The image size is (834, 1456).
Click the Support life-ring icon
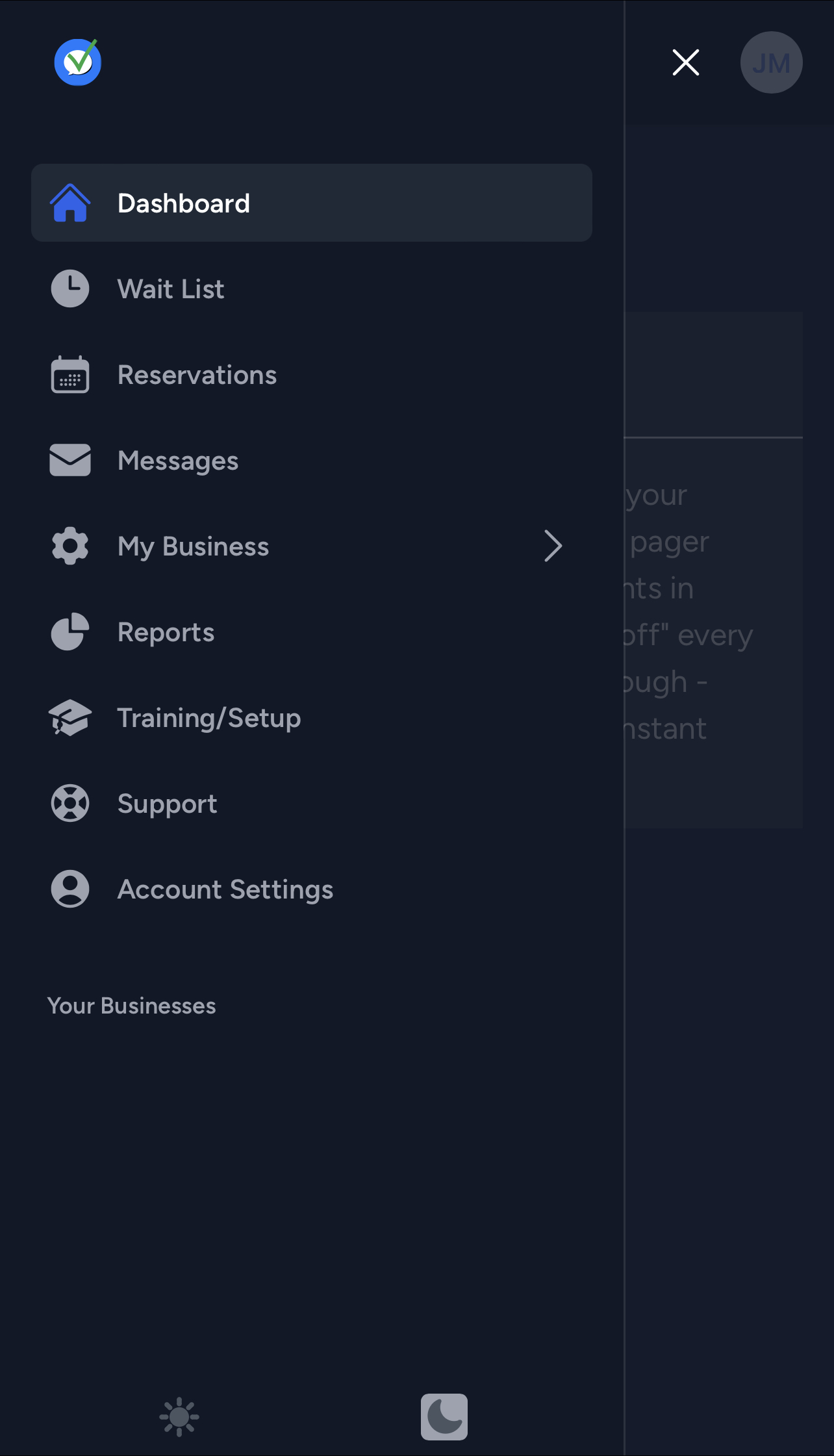click(69, 803)
